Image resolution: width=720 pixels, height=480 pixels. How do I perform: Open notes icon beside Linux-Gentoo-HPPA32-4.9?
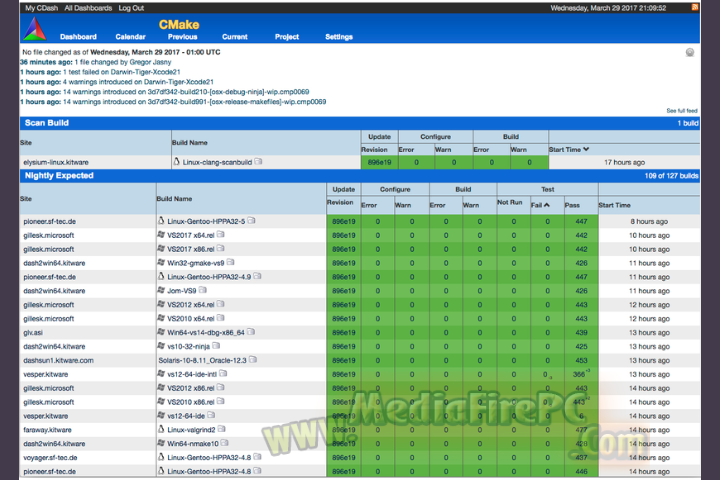click(x=257, y=276)
